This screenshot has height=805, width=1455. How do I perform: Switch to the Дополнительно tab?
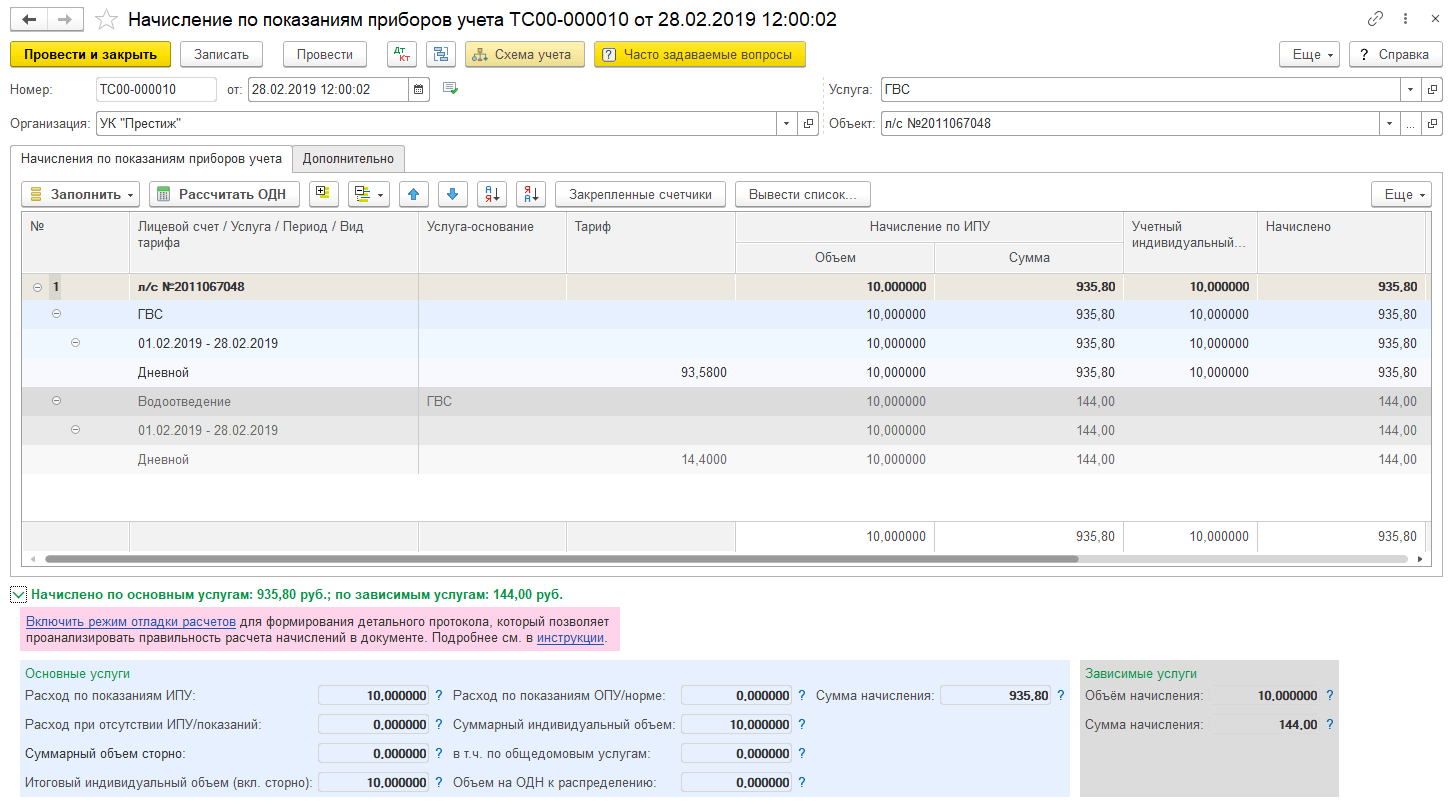[x=349, y=158]
